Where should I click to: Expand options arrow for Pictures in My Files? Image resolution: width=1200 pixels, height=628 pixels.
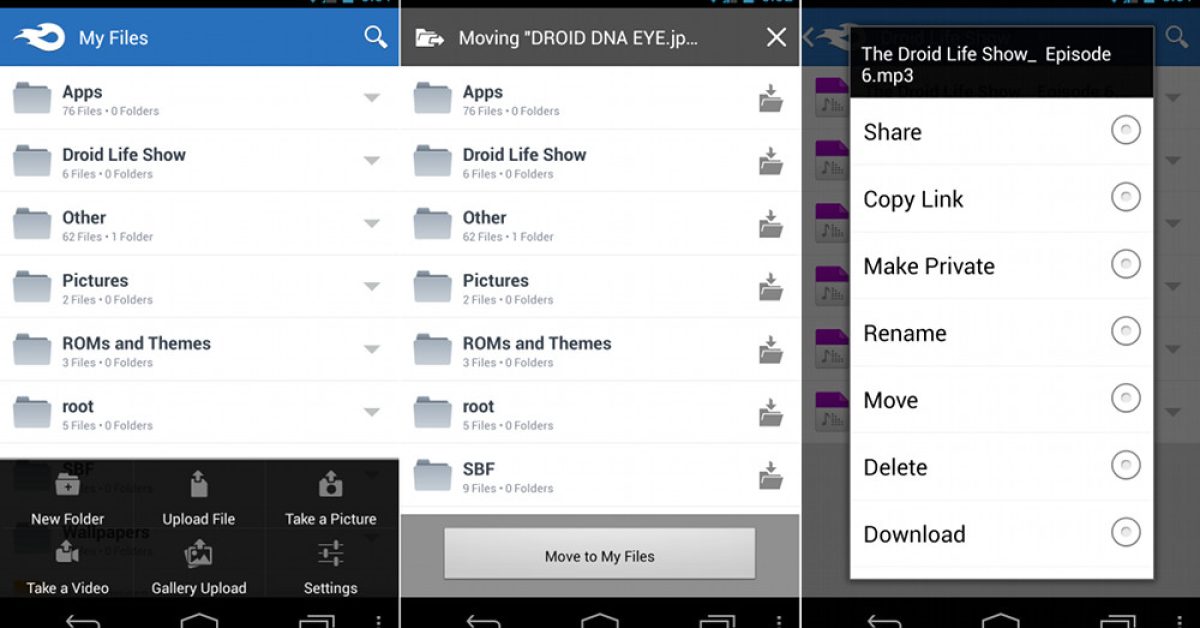click(x=372, y=287)
